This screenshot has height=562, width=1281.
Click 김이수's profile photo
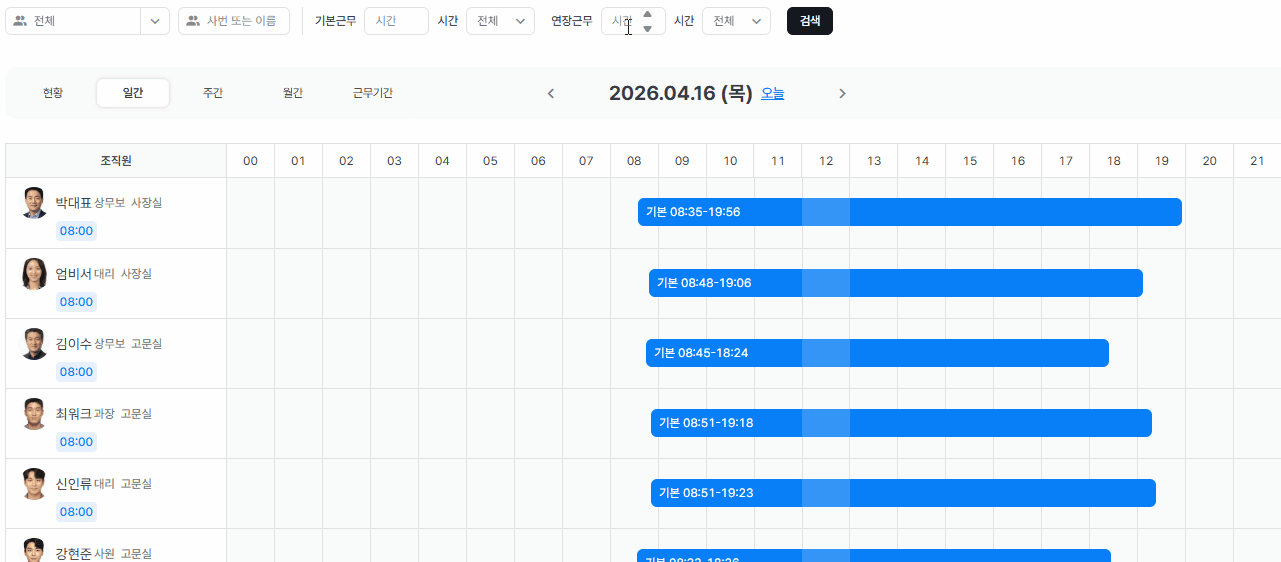[35, 343]
